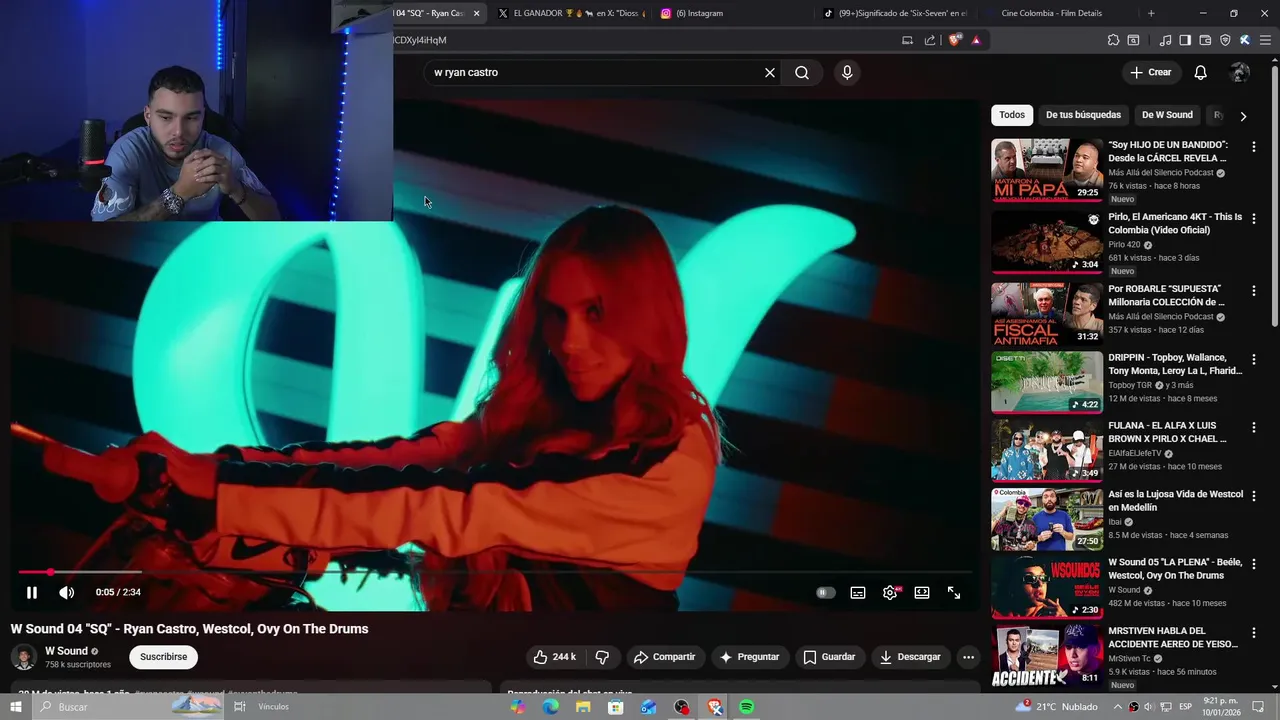Click the search magnifier button
This screenshot has width=1280, height=720.
[x=802, y=72]
